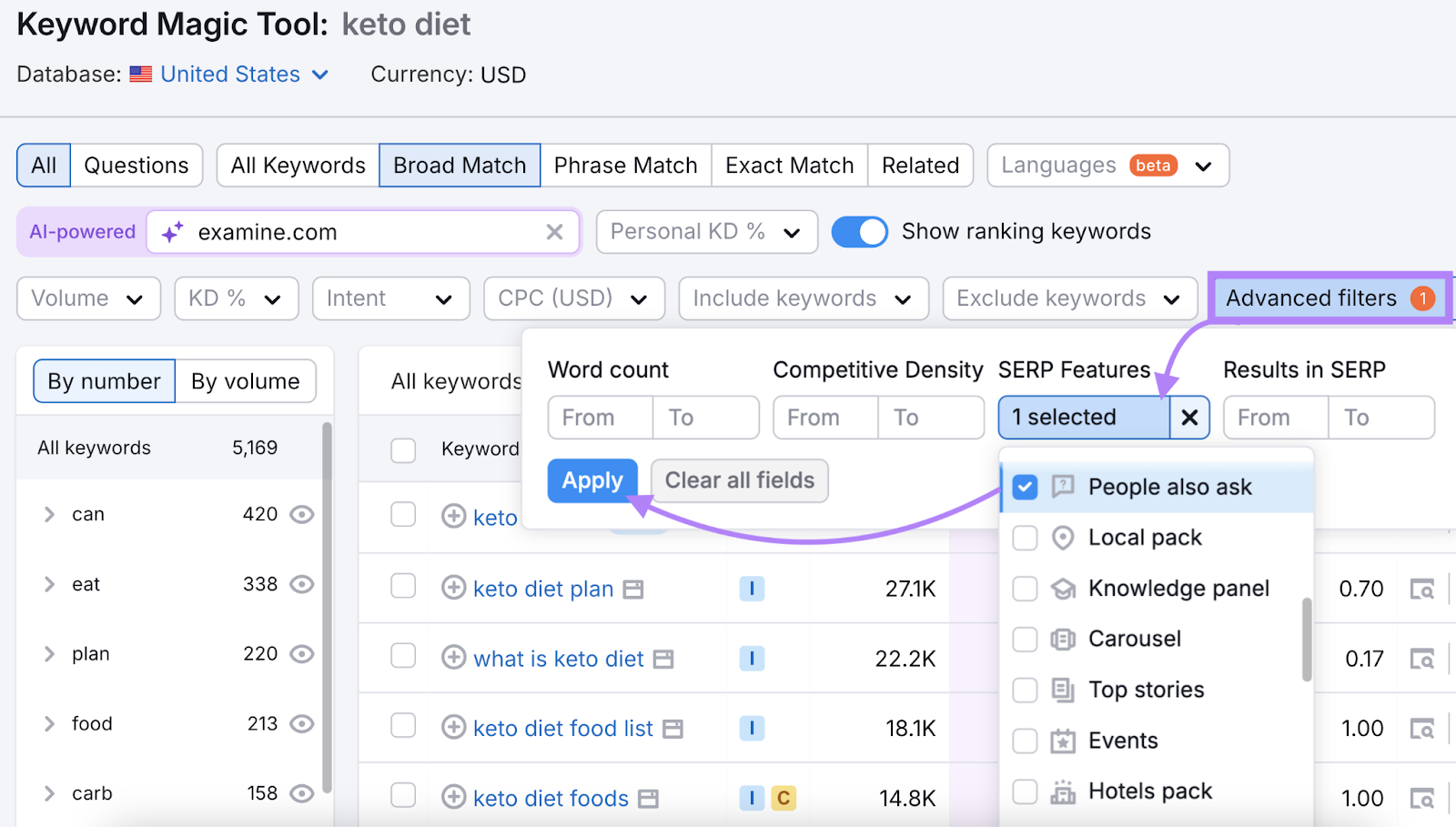Click the plus icon beside "keto diet plan"
1456x827 pixels.
453,589
